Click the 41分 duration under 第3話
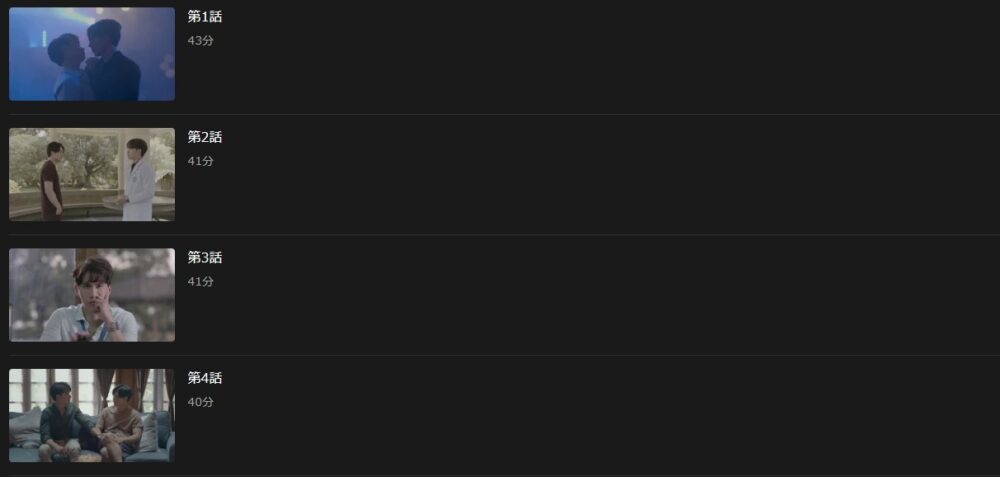 pyautogui.click(x=200, y=282)
